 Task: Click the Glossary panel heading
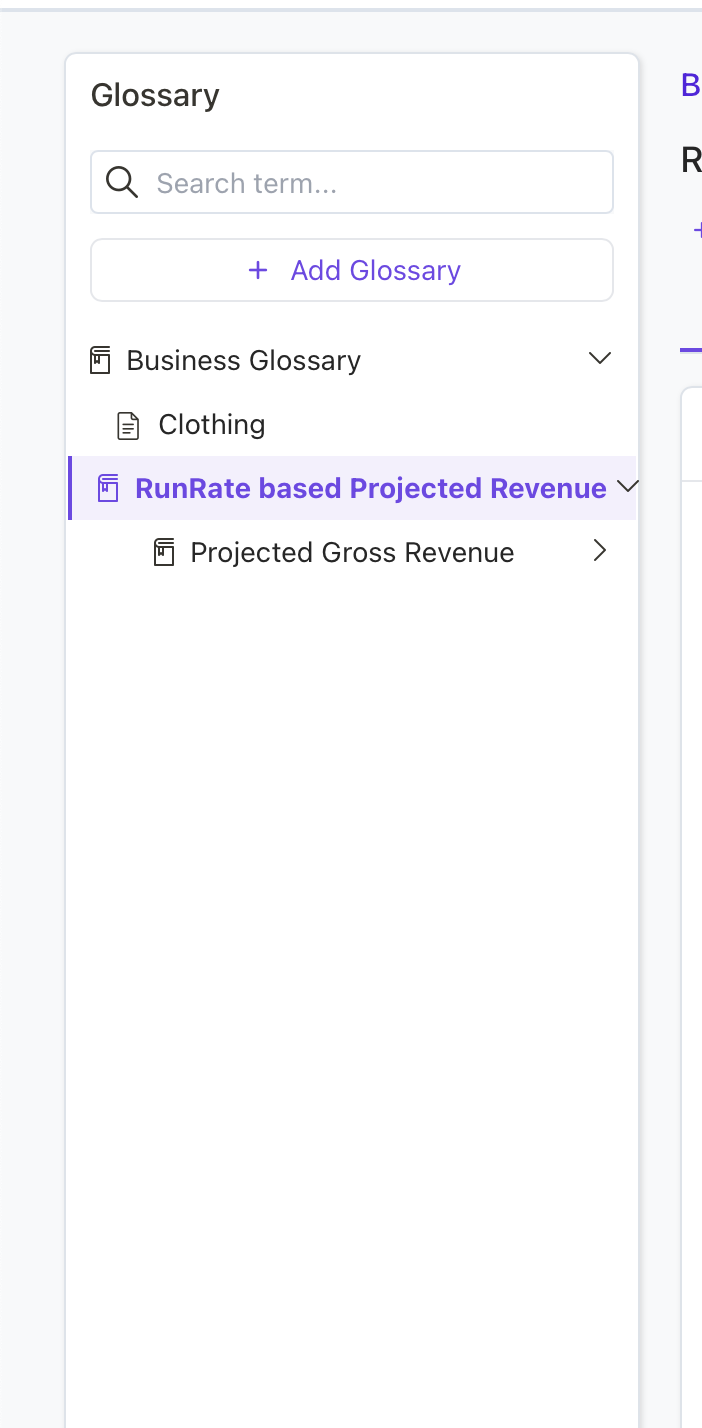point(155,96)
